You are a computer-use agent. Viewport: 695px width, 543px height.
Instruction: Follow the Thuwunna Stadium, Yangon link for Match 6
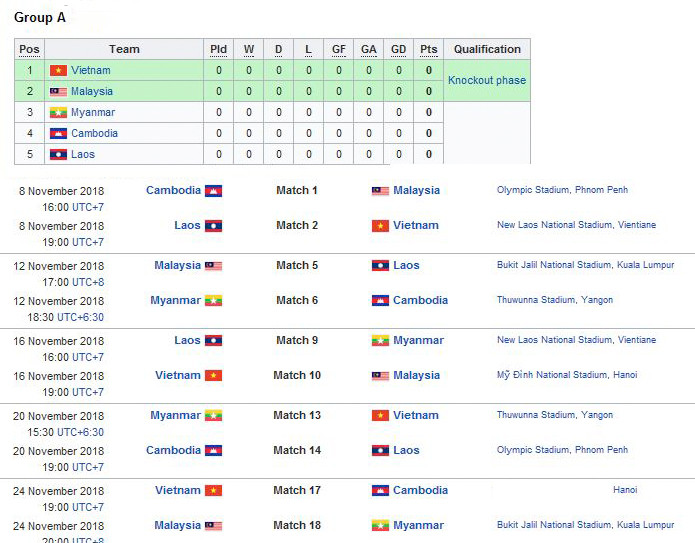tap(555, 300)
